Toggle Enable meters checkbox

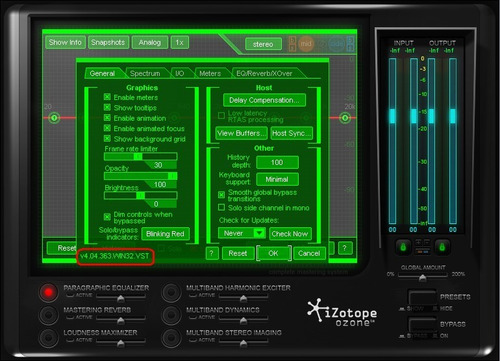(x=107, y=97)
